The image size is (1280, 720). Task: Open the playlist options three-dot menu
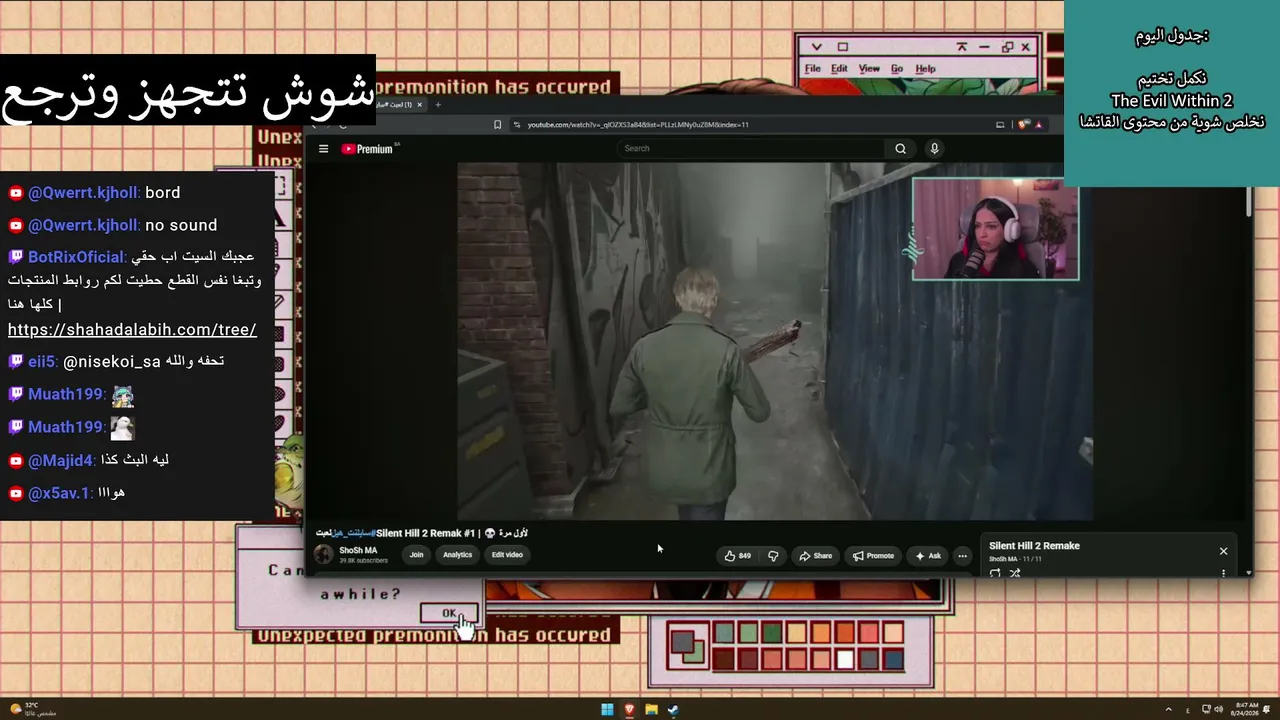(1223, 573)
